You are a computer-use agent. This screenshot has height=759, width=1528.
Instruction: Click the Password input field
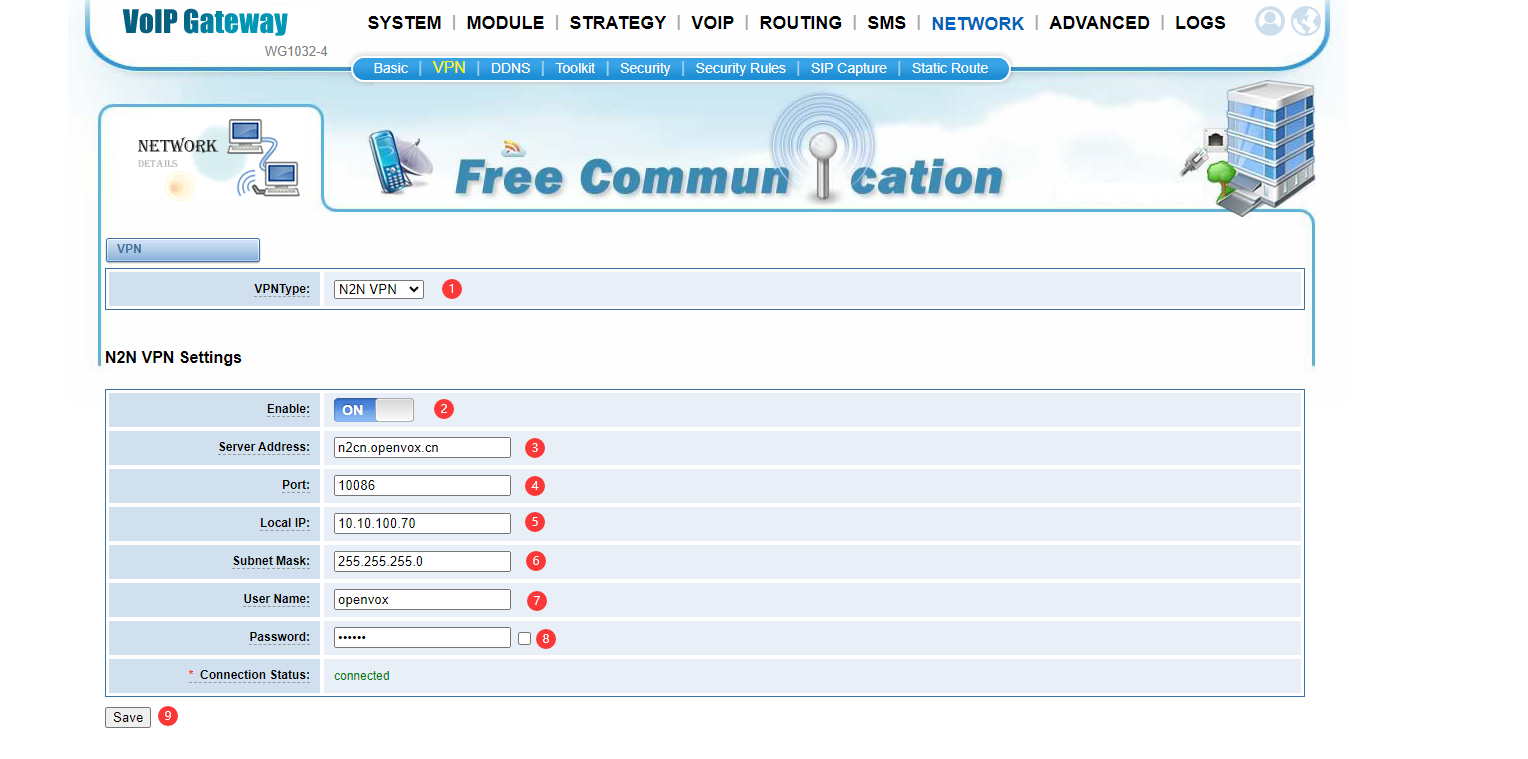[x=422, y=637]
